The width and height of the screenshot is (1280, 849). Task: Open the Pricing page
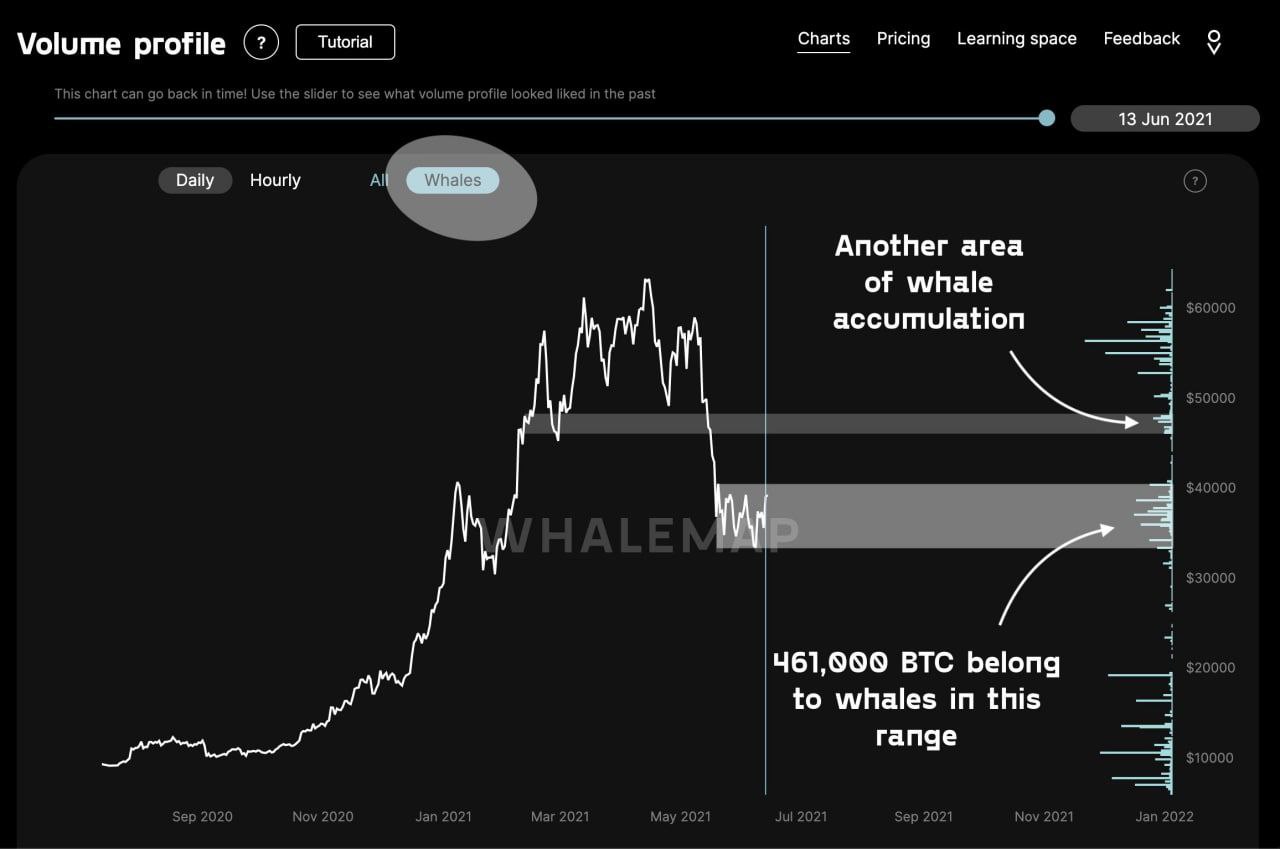(x=903, y=39)
